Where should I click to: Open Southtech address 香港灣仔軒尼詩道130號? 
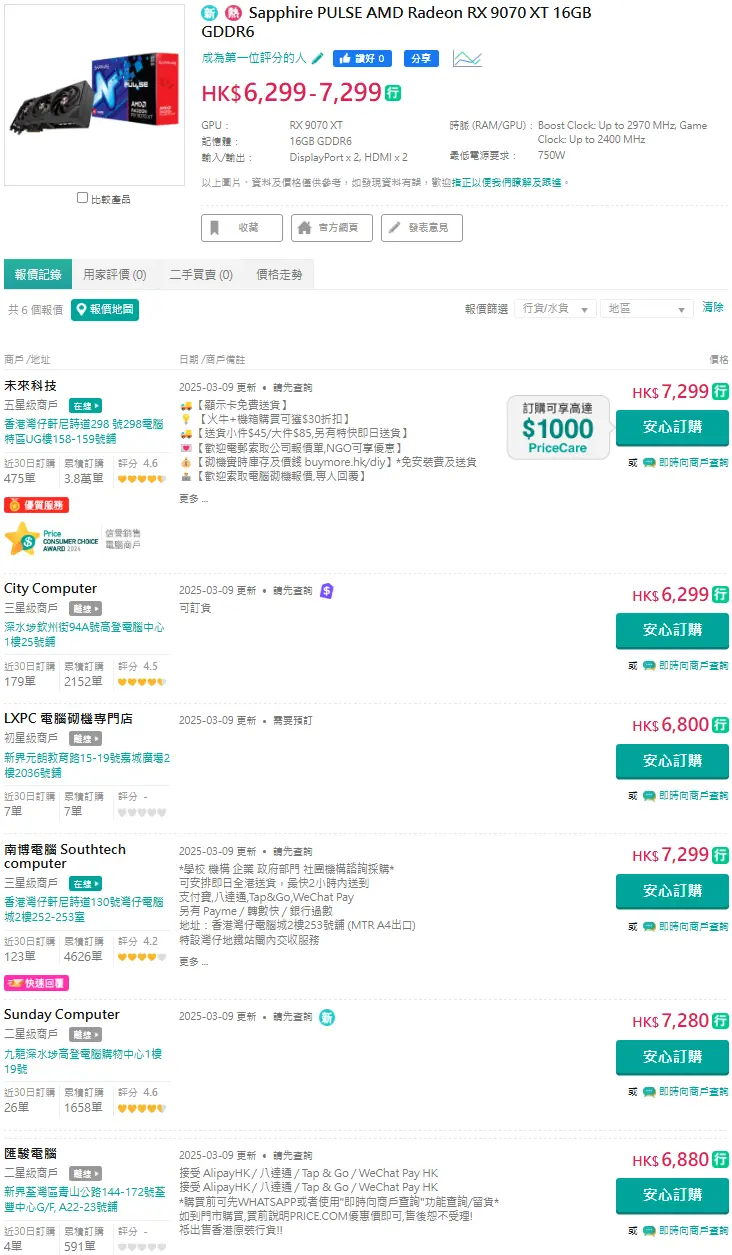(x=84, y=909)
